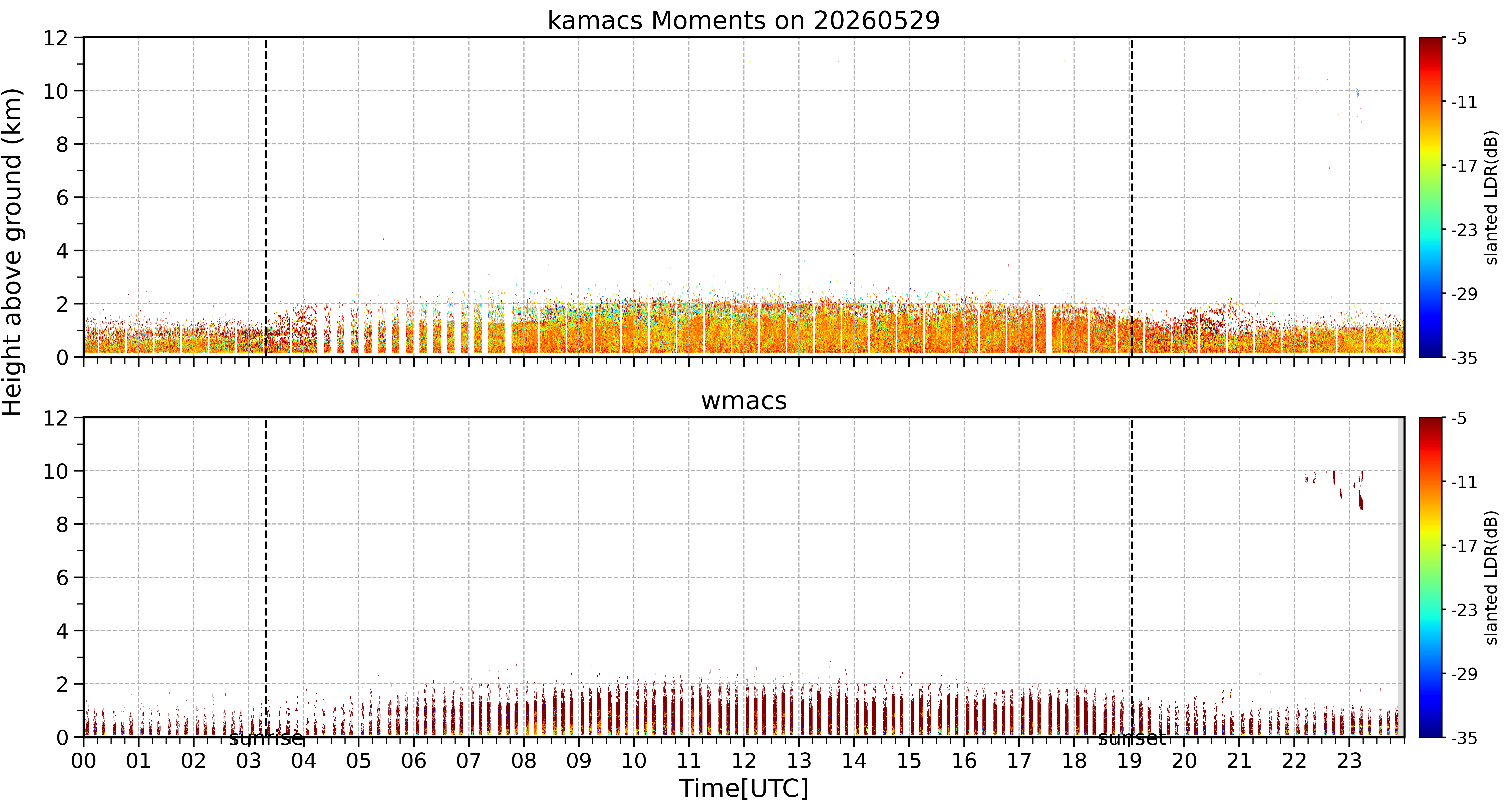
Task: Click the '6' height tick of kamacs panel
Action: coord(62,198)
